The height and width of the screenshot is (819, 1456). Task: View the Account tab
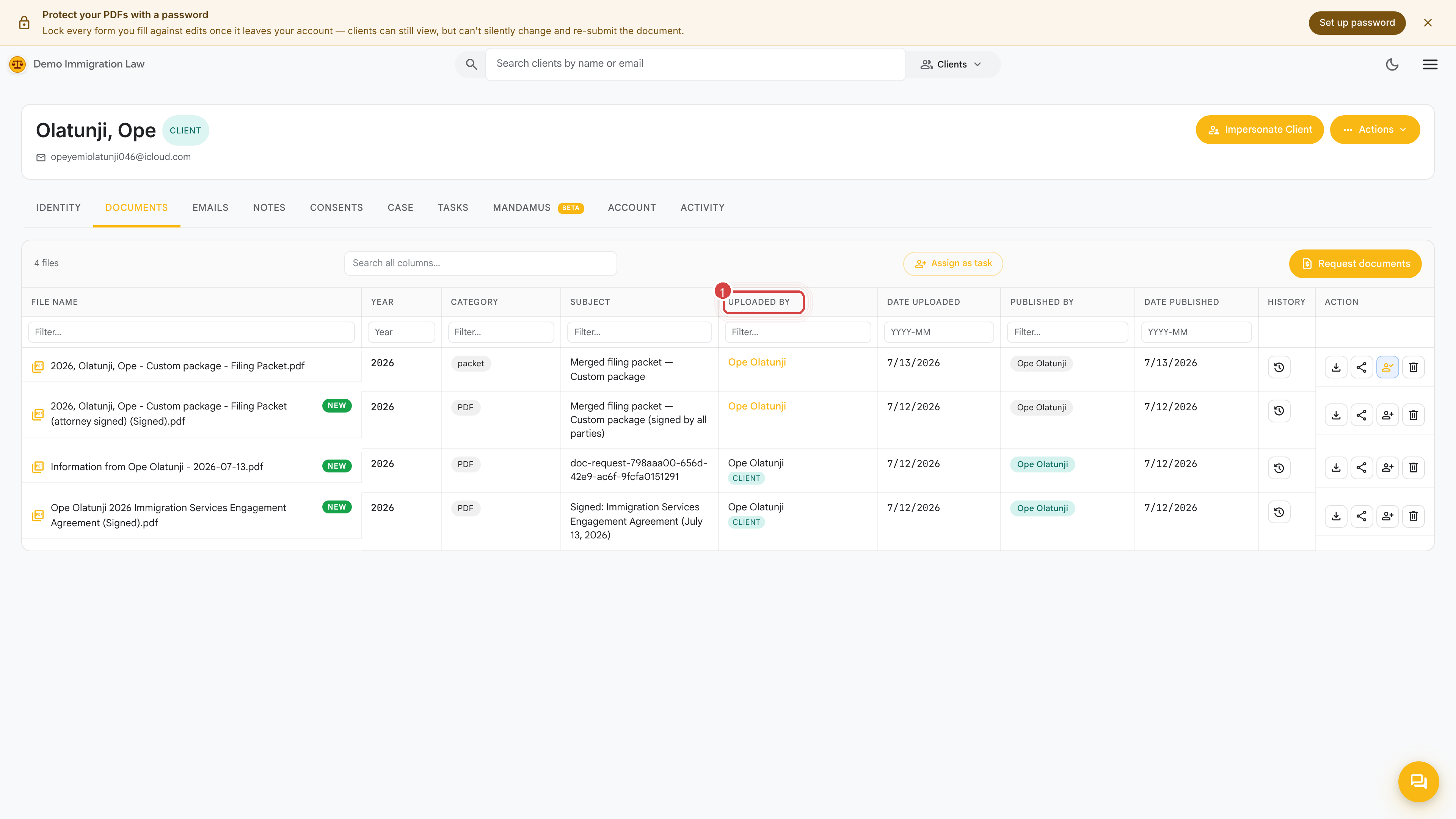(x=632, y=207)
